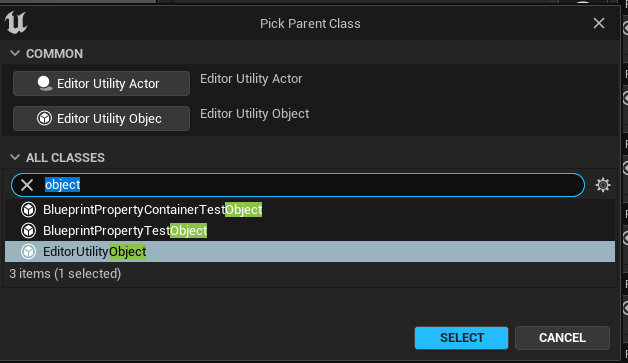Collapse the ALL CLASSES section chevron

tap(15, 157)
